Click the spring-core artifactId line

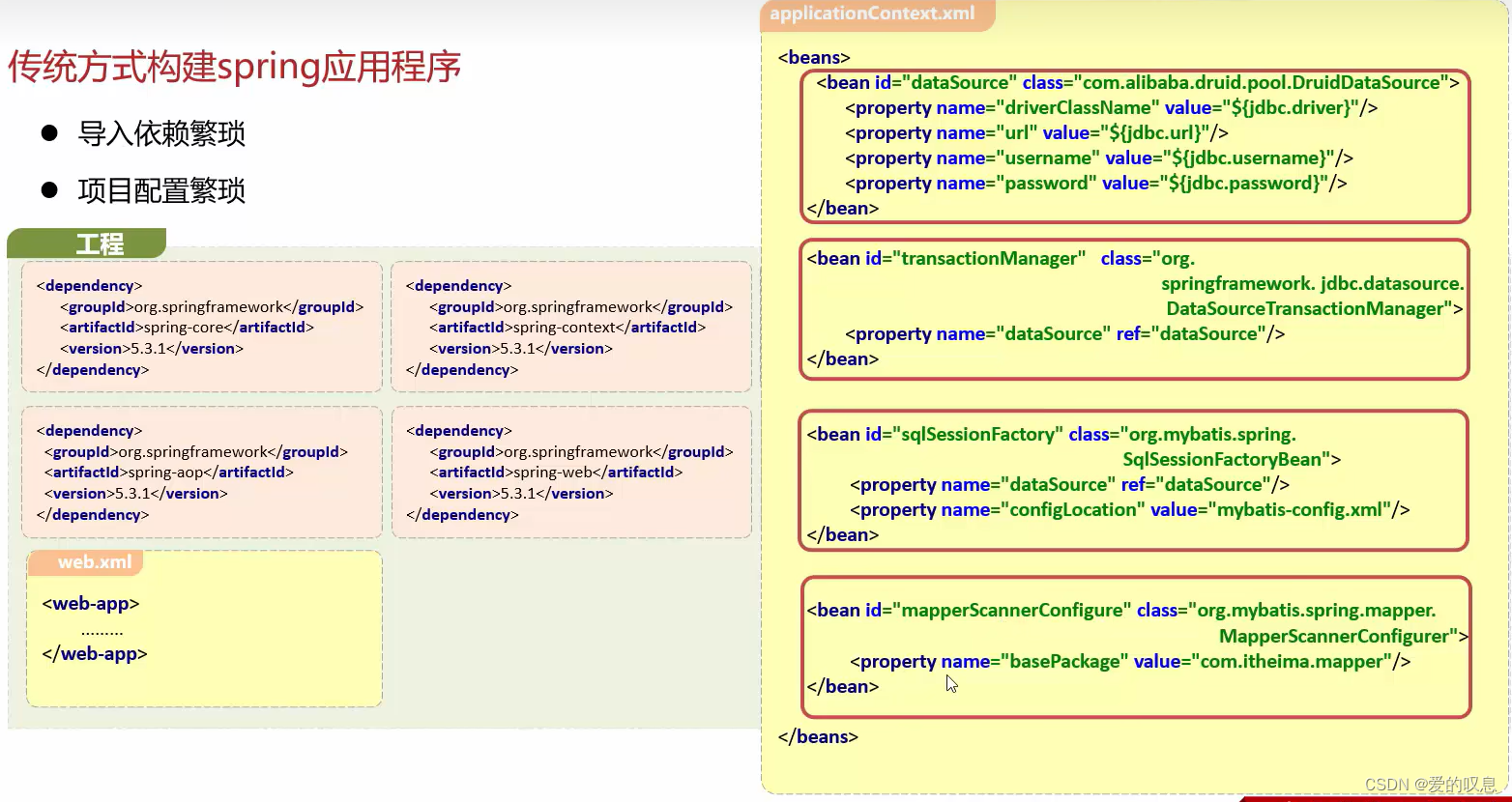coord(187,328)
